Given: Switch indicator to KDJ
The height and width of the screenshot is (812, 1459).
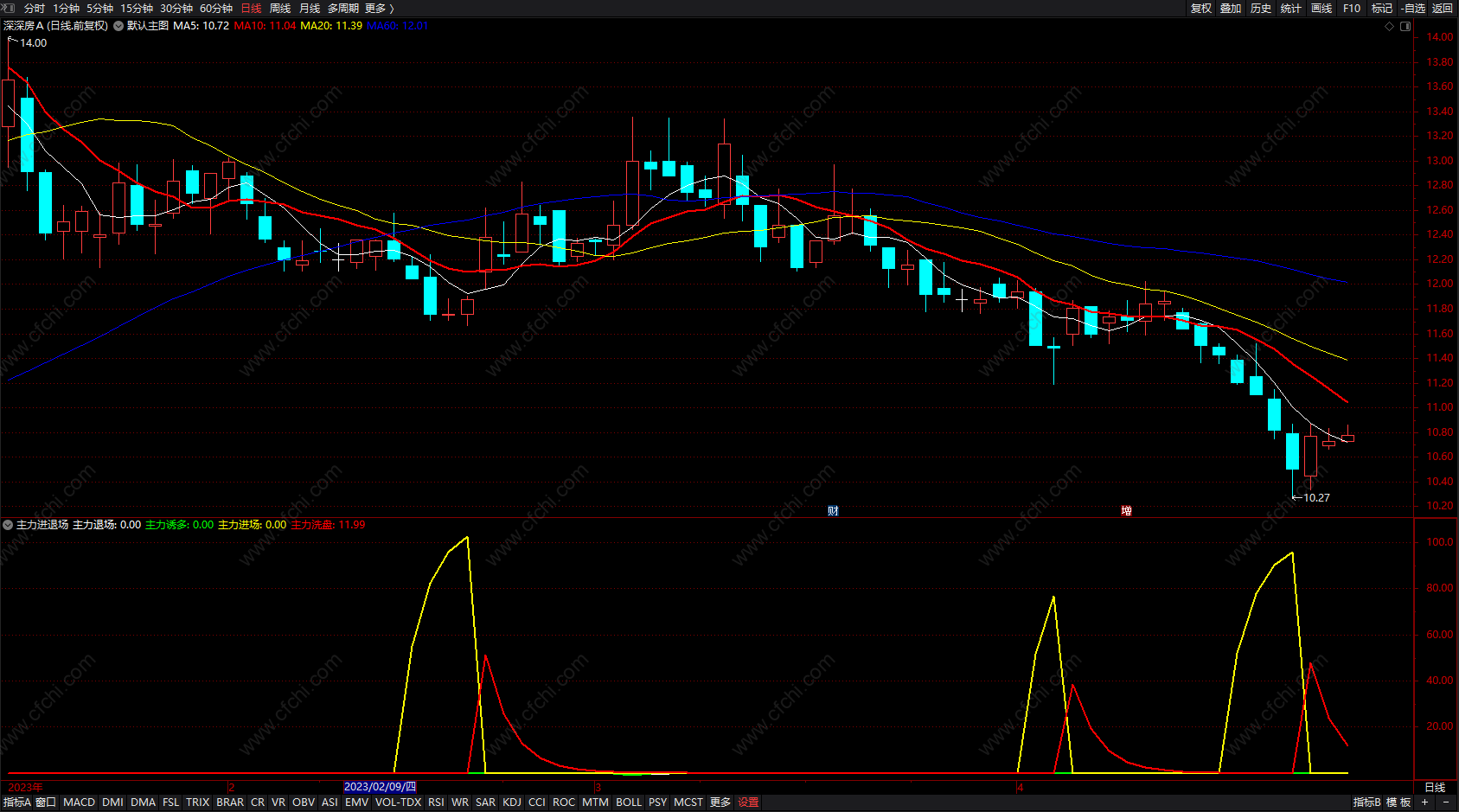Looking at the screenshot, I should pos(512,802).
